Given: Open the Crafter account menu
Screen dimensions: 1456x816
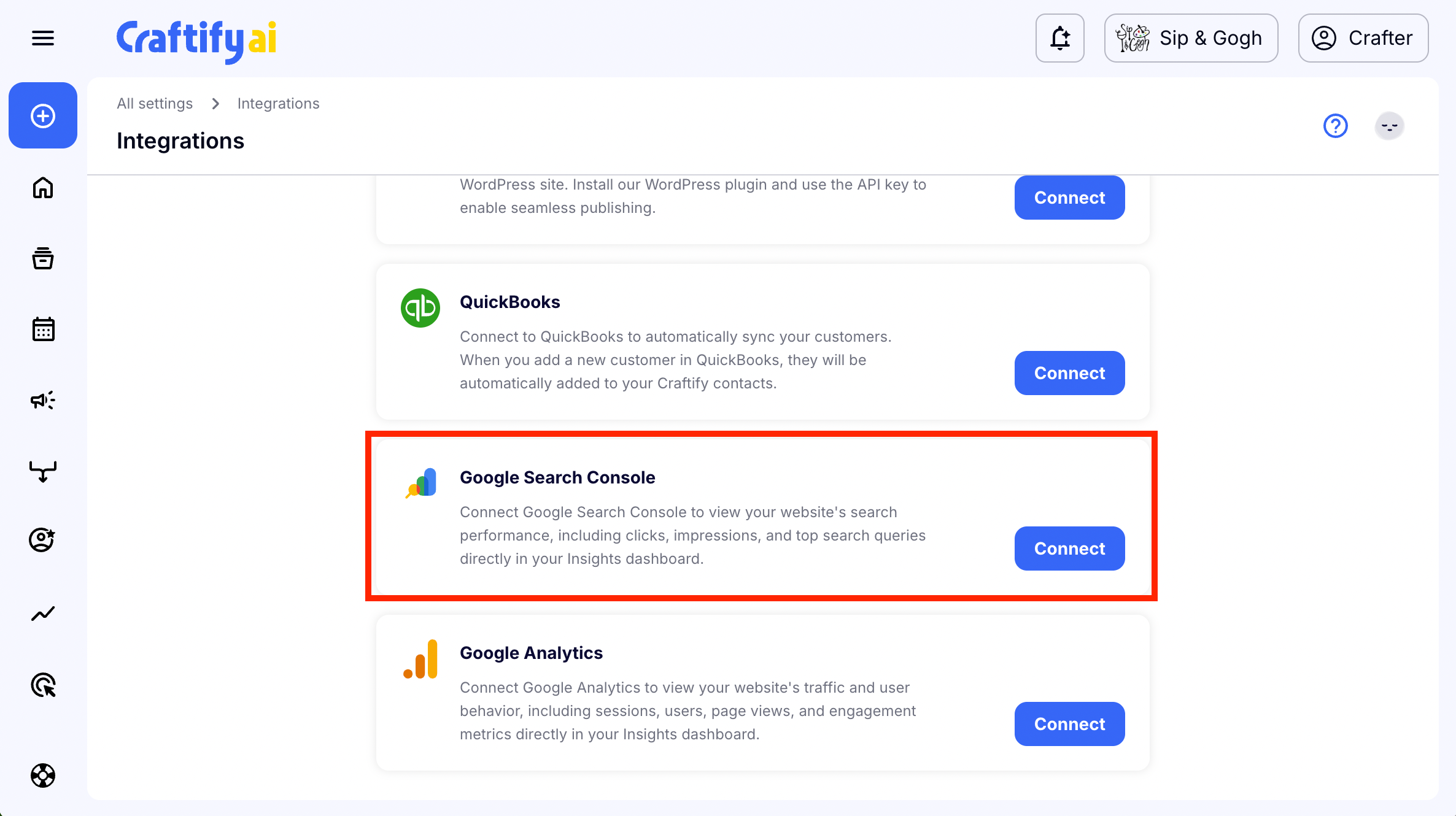Looking at the screenshot, I should (x=1363, y=38).
